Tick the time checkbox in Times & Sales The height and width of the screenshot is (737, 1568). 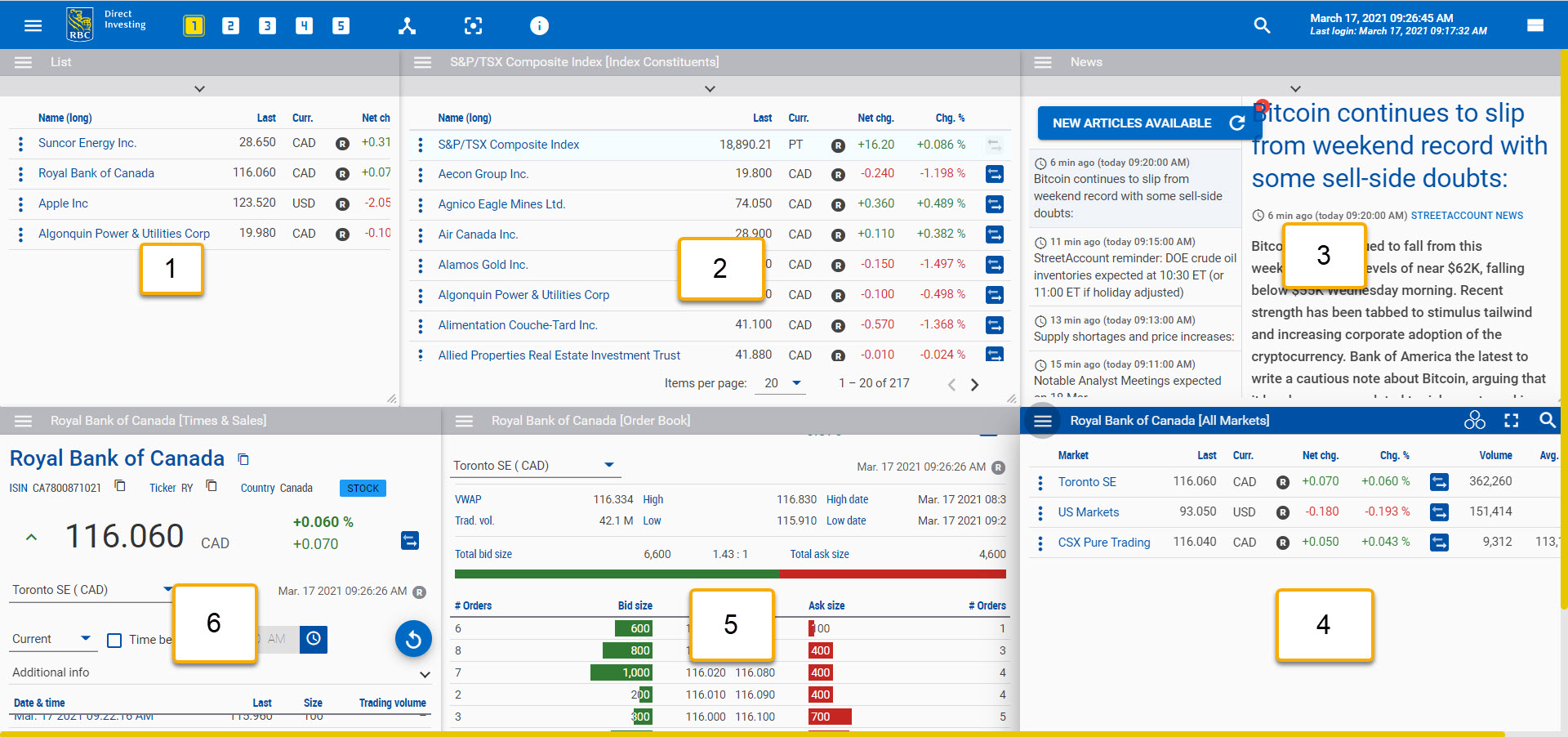(x=114, y=641)
